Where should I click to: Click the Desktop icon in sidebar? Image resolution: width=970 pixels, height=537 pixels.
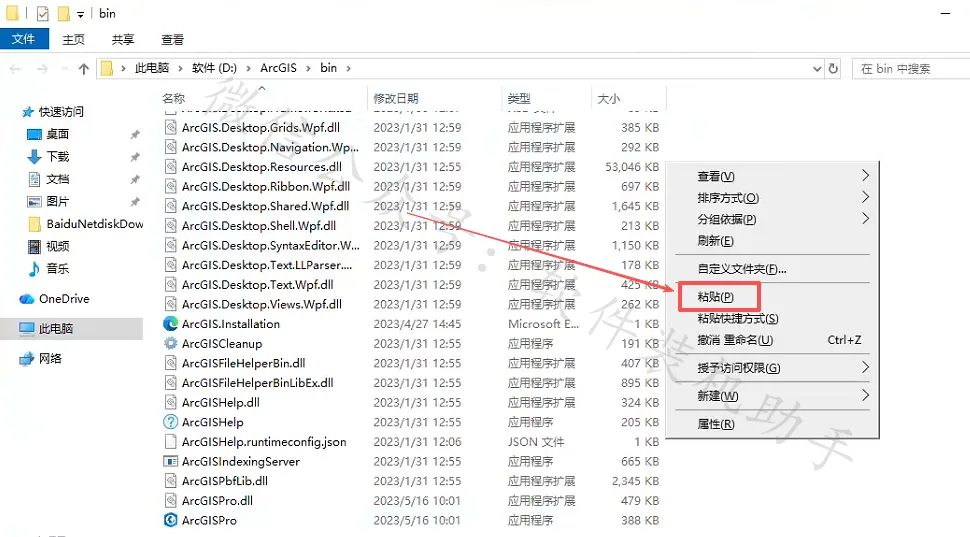point(35,134)
